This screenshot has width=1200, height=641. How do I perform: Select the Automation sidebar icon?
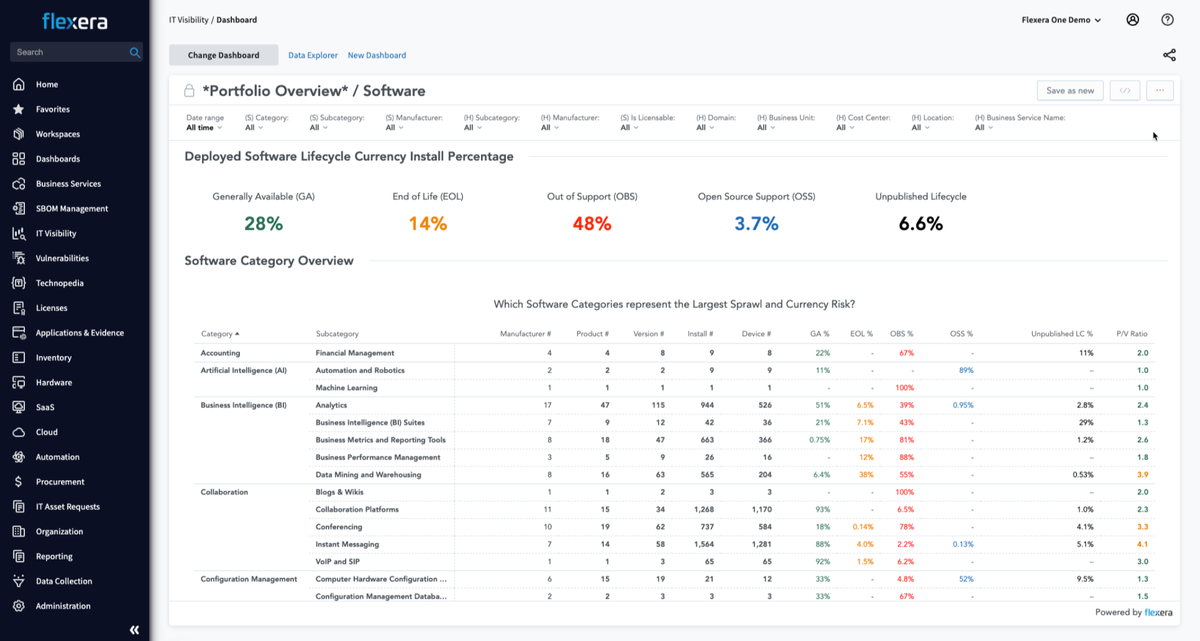click(x=19, y=457)
